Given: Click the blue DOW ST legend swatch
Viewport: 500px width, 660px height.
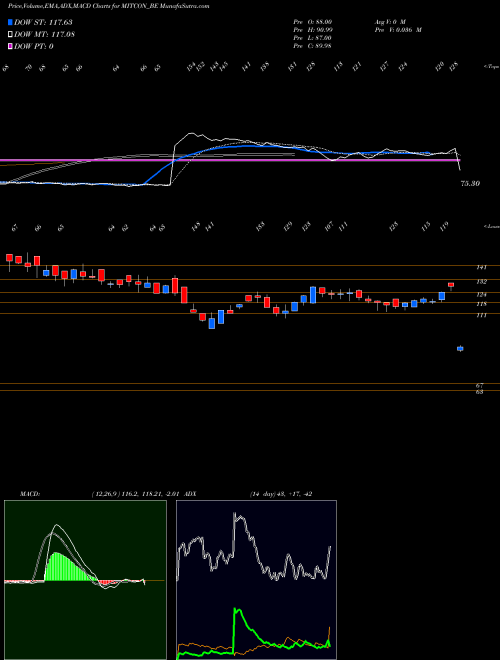Looking at the screenshot, I should click(11, 22).
